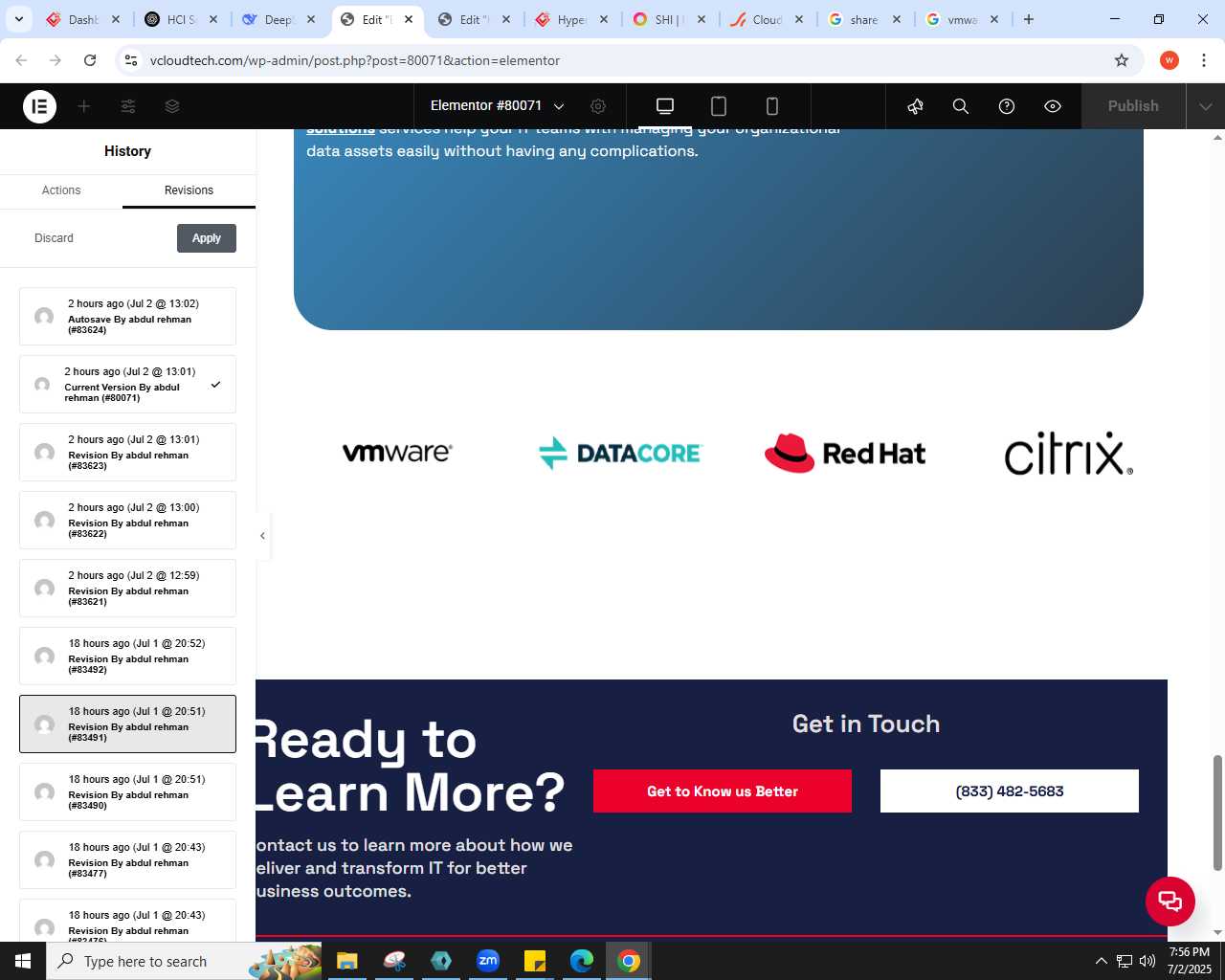Open Structure layers icon
Viewport: 1225px width, 980px height.
point(172,106)
